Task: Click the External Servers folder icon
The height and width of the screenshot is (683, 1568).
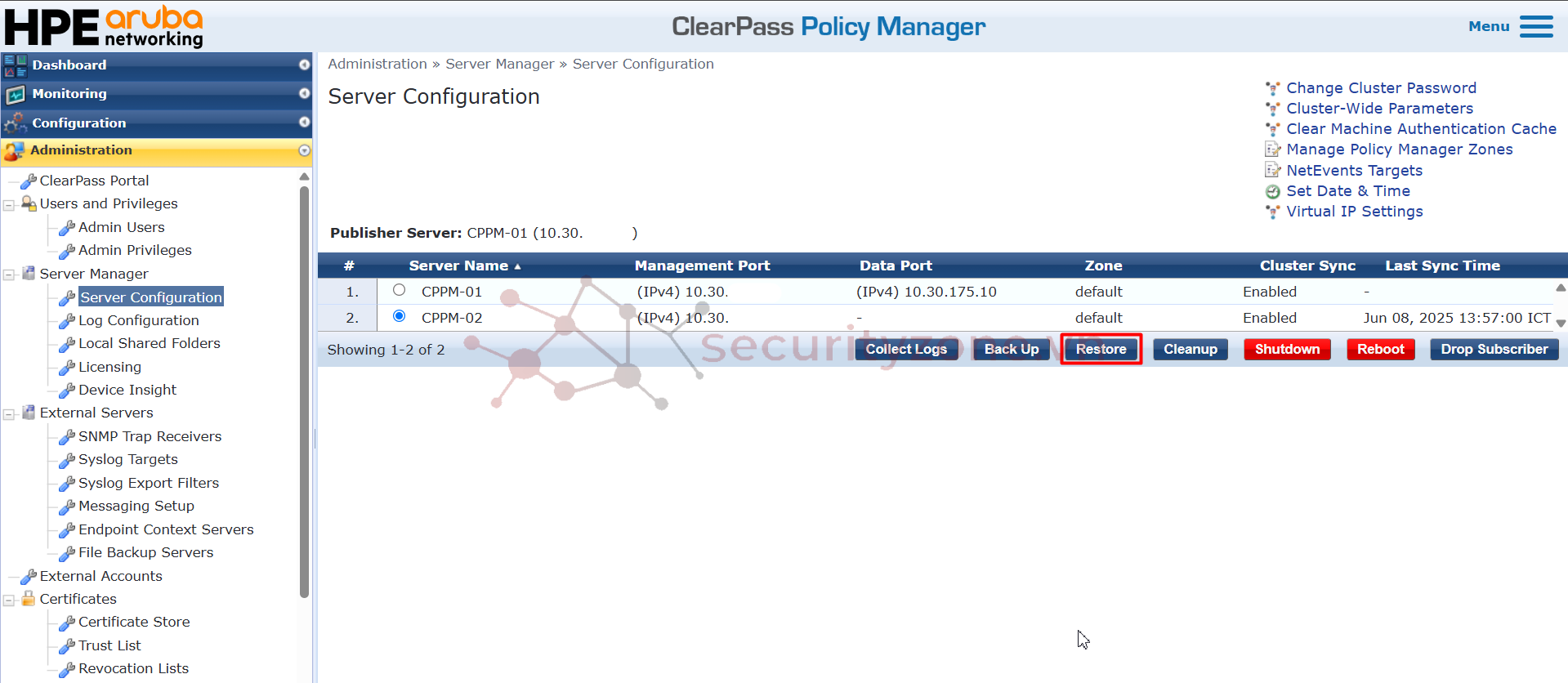Action: tap(29, 413)
